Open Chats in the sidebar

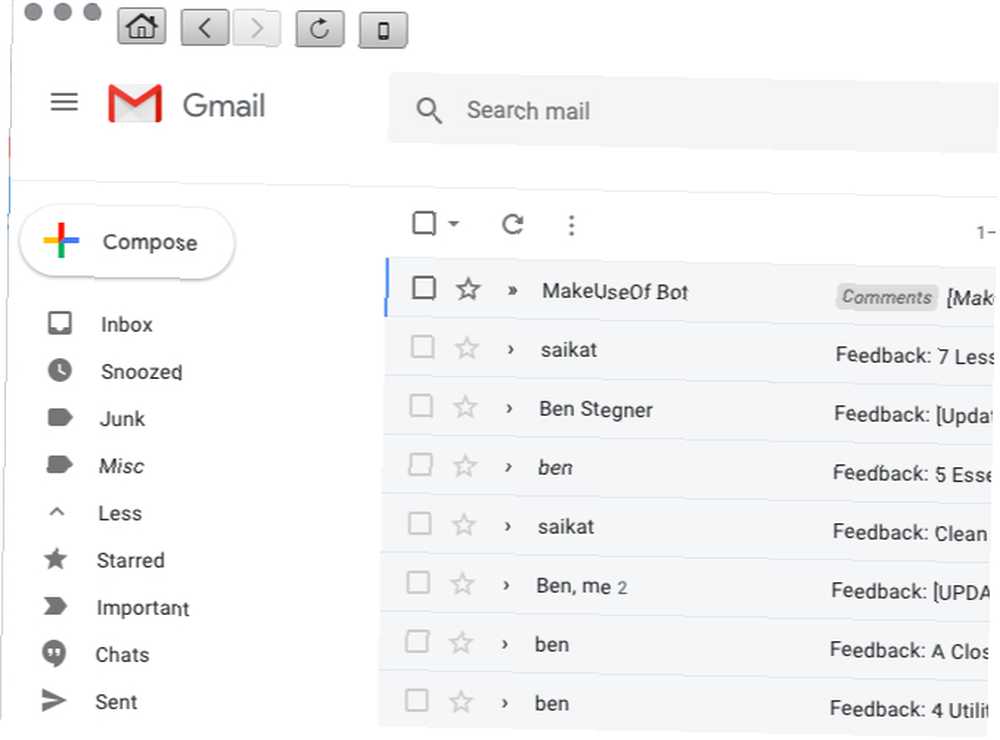pos(96,655)
